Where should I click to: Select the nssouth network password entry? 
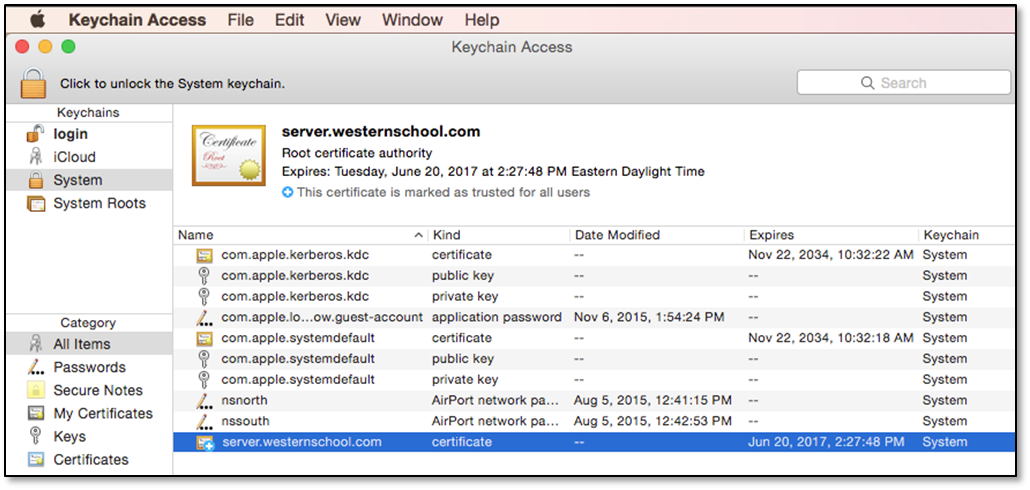(x=594, y=421)
